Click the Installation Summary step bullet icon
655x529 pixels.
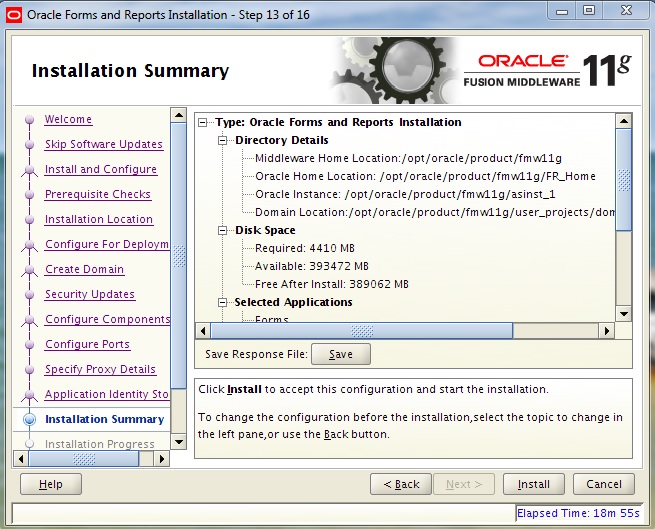[x=28, y=420]
